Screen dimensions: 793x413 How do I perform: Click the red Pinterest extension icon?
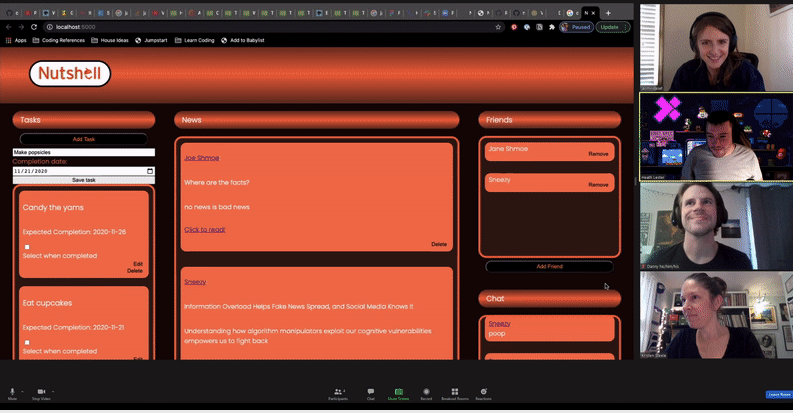point(514,27)
